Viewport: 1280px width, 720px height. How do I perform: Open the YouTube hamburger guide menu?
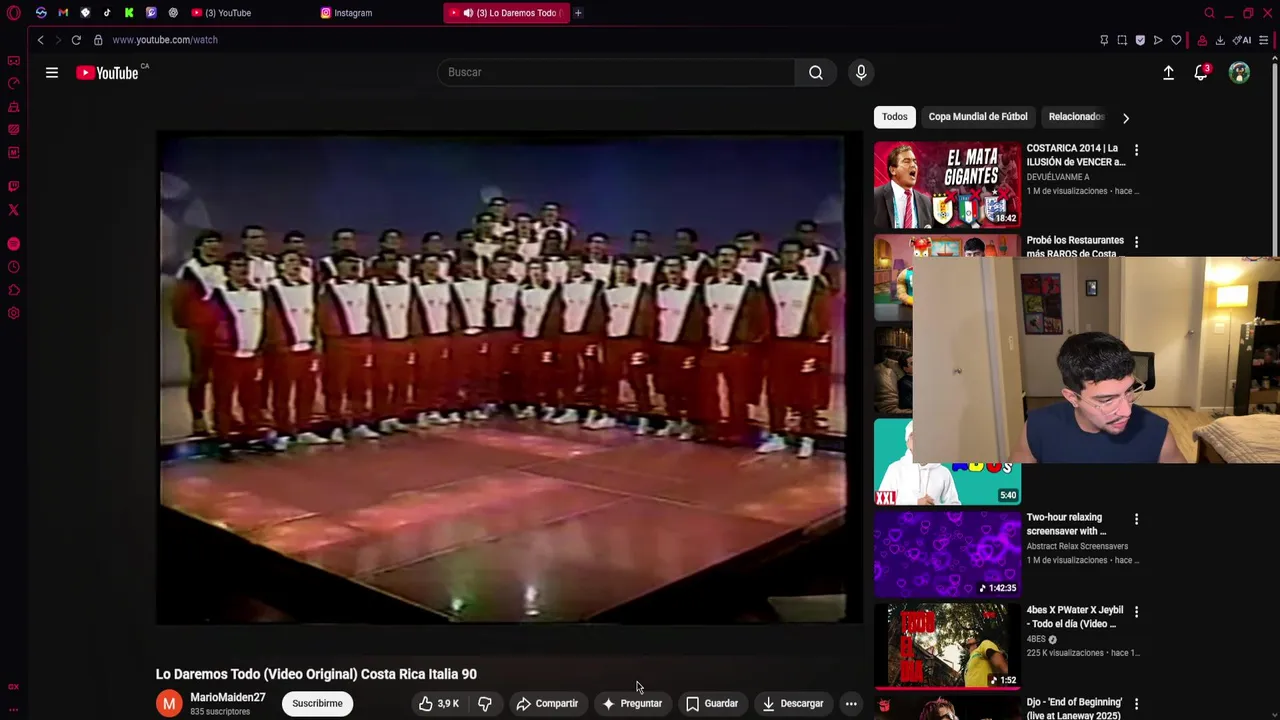pos(52,72)
